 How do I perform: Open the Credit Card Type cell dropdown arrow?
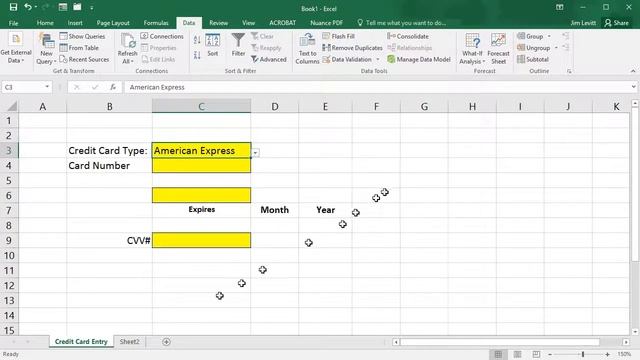click(x=255, y=153)
